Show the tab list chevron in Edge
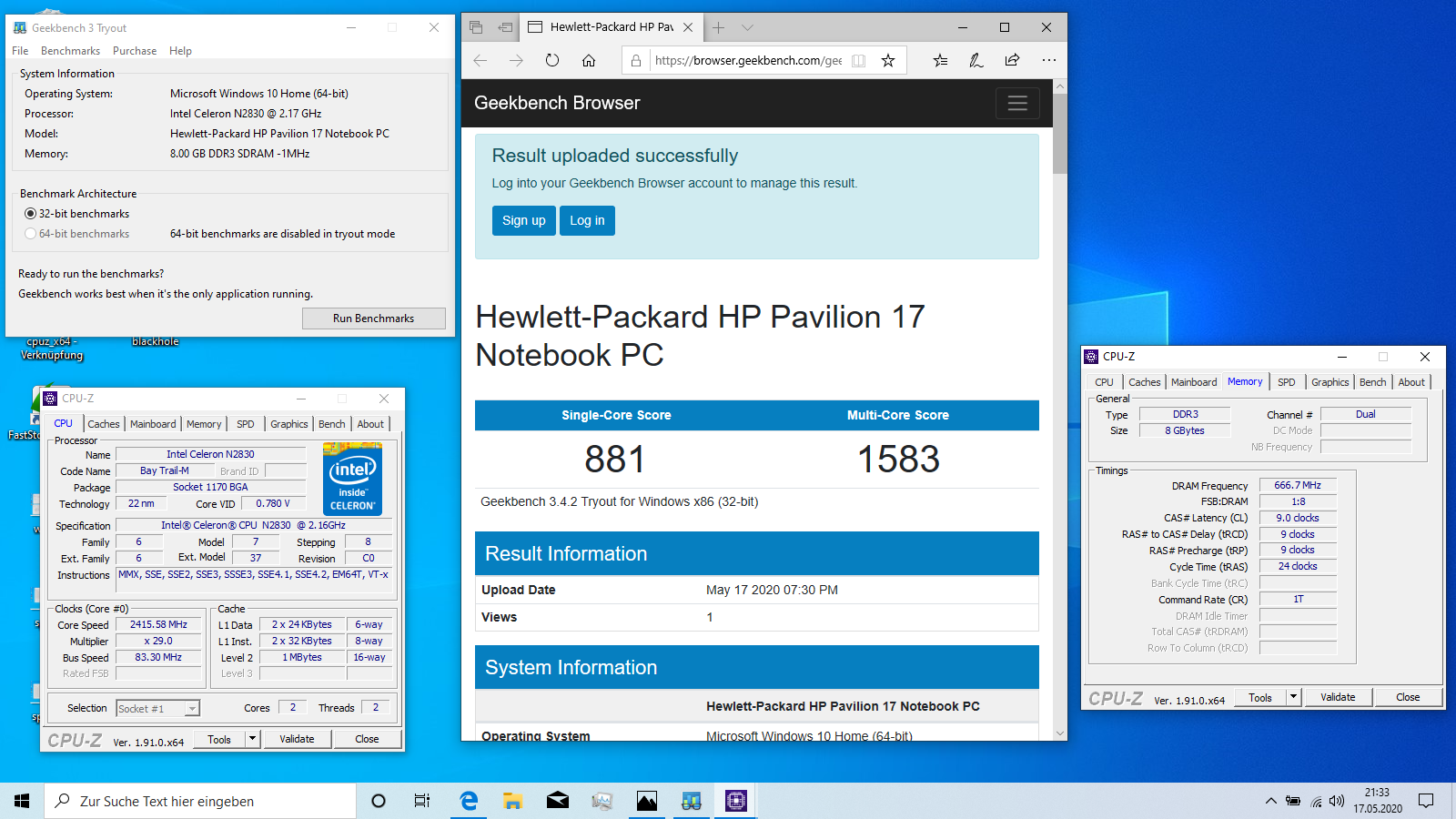1456x819 pixels. [747, 27]
